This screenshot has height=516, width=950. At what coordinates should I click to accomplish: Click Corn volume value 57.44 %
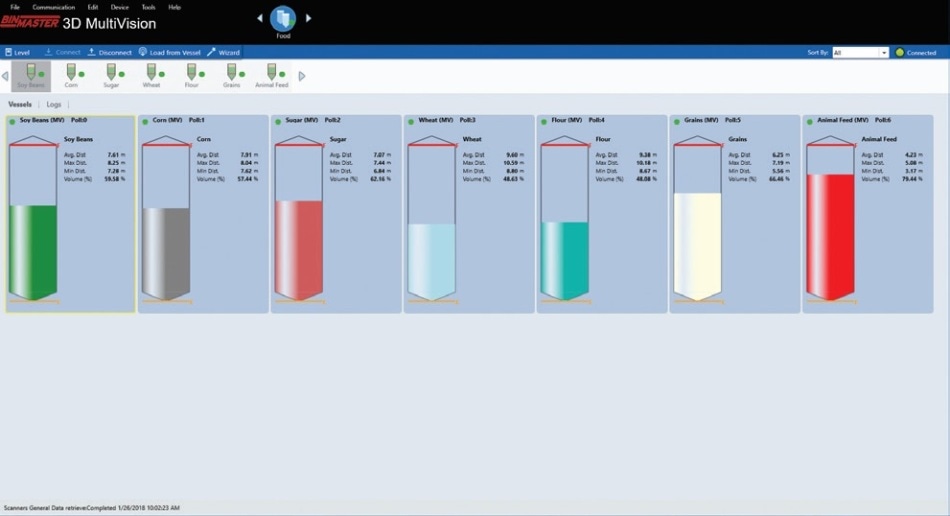[x=247, y=179]
